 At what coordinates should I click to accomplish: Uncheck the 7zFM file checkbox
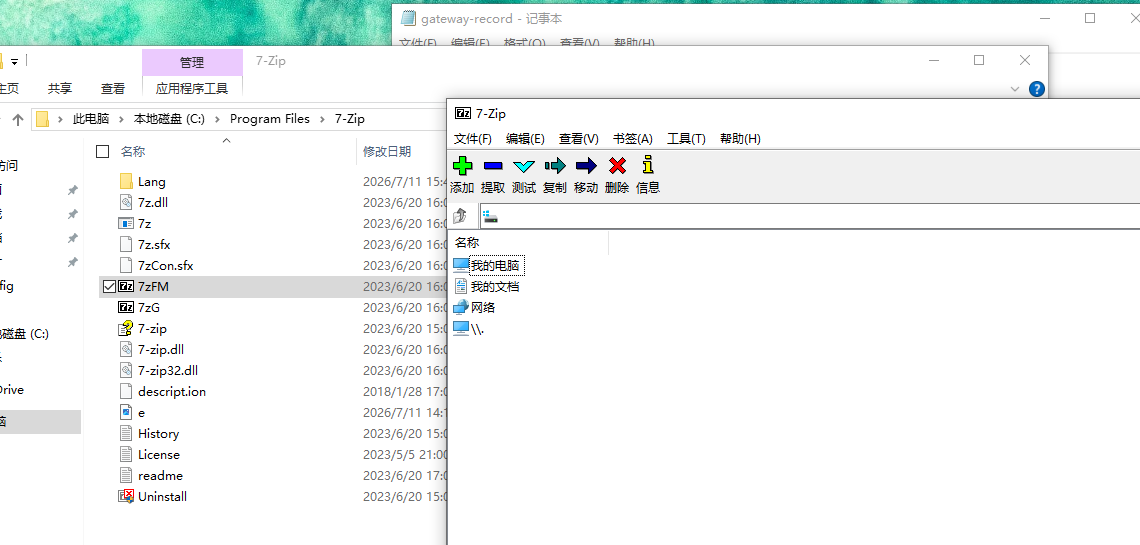coord(109,287)
